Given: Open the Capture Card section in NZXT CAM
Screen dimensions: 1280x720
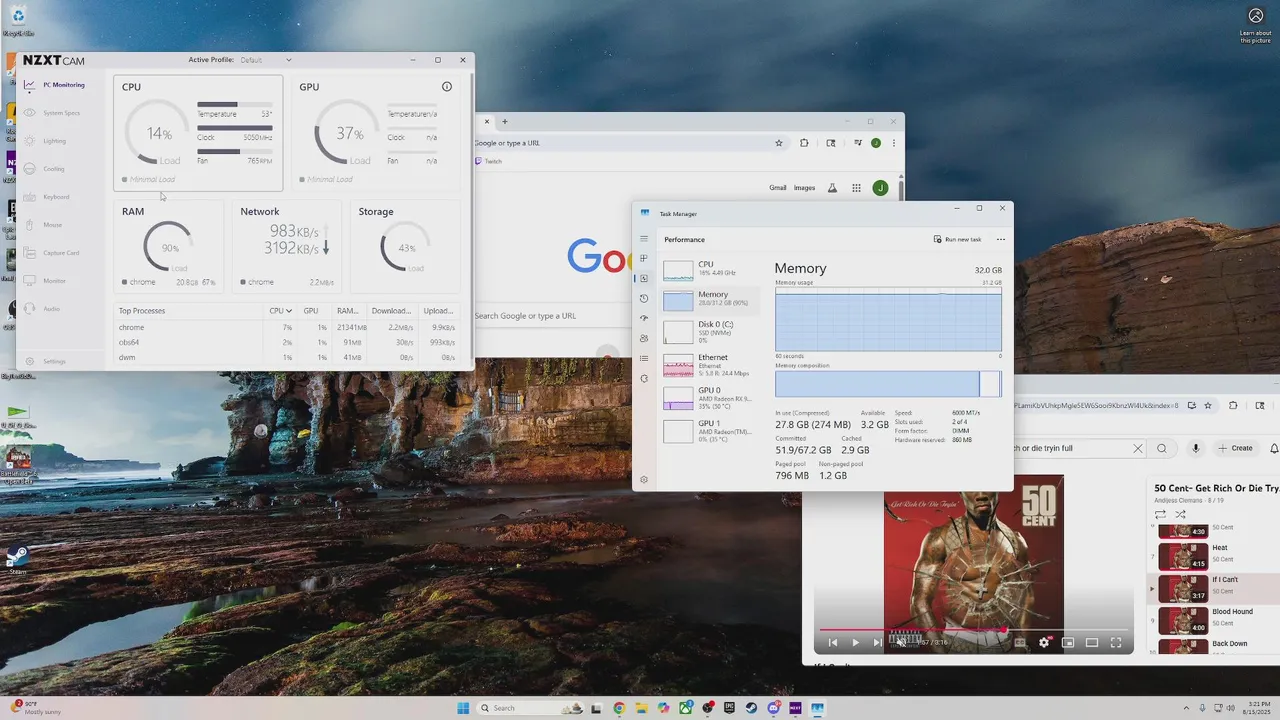Looking at the screenshot, I should tap(51, 253).
